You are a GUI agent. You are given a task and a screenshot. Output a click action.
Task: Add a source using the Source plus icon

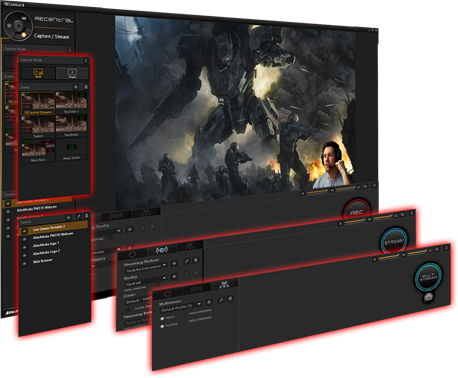[68, 217]
